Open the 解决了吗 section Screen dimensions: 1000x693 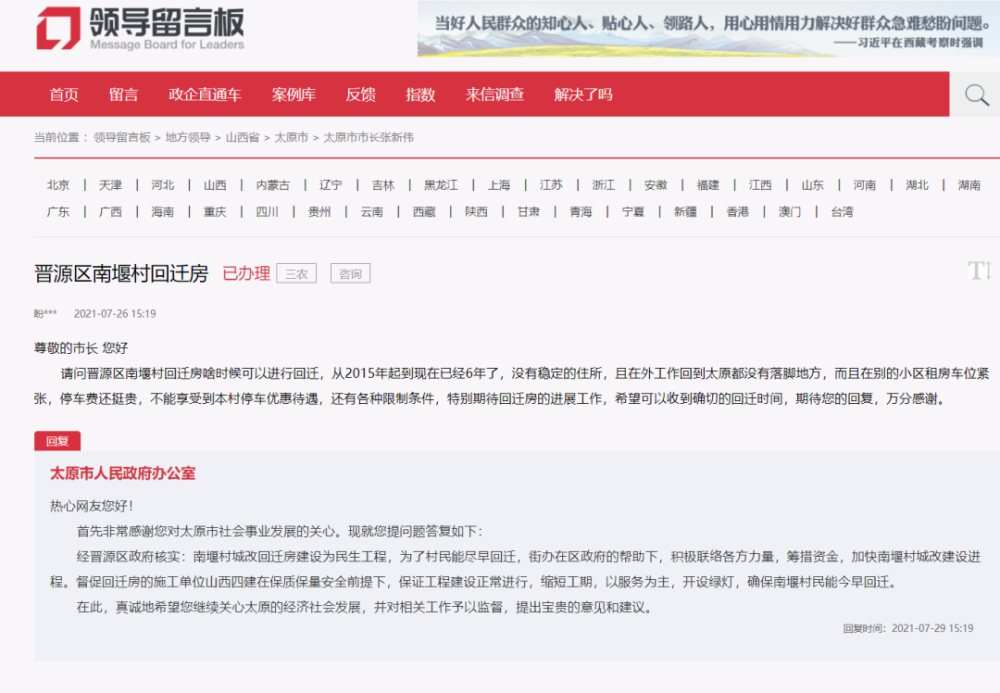[x=582, y=94]
